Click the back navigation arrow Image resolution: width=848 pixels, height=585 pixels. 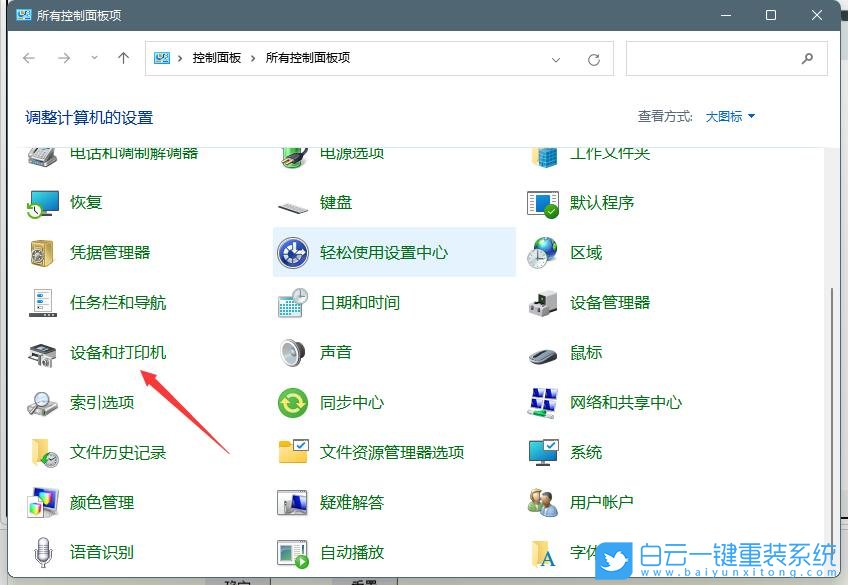[29, 58]
